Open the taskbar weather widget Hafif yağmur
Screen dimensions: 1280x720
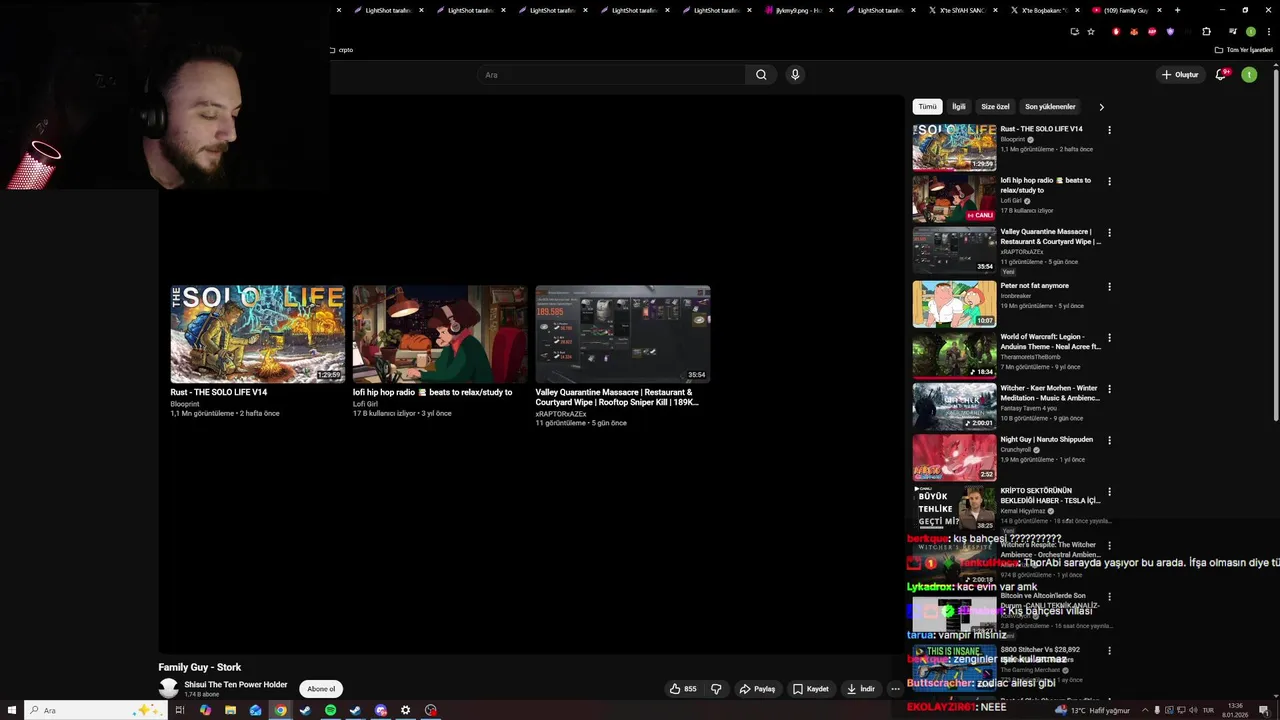pos(1092,710)
